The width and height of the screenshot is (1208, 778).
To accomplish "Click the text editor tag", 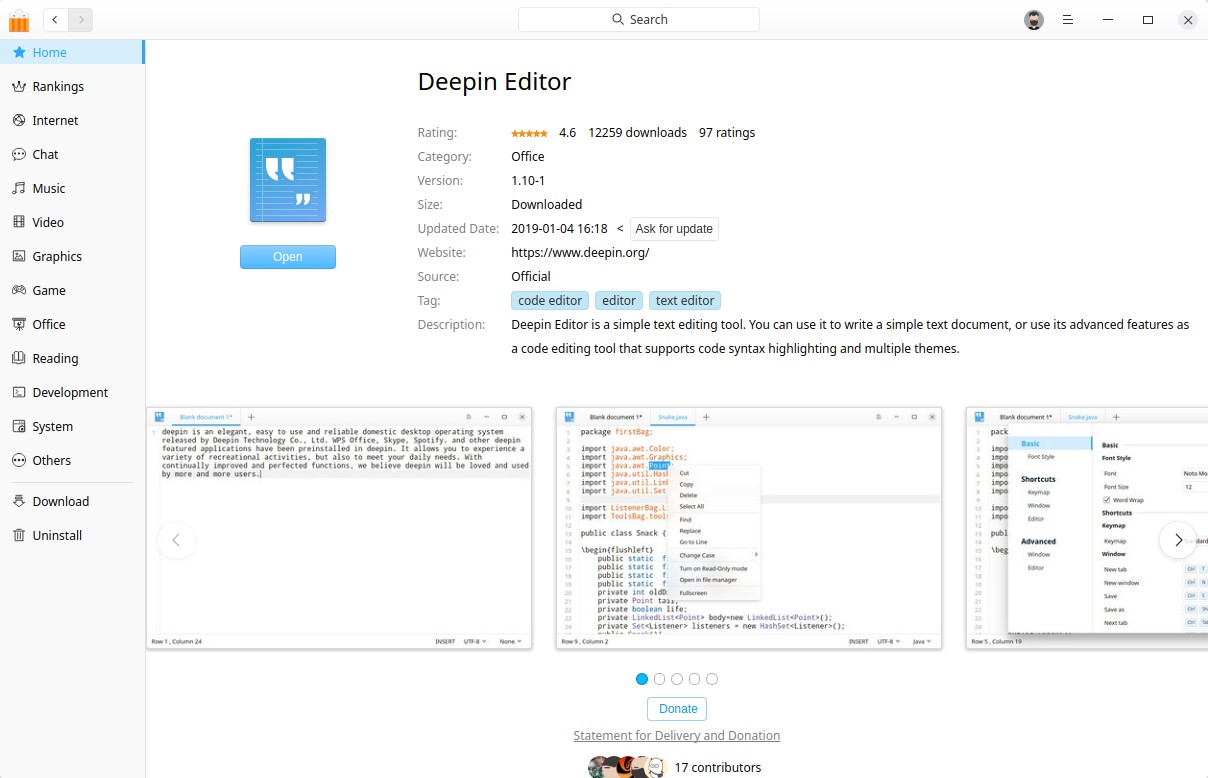I will 685,300.
